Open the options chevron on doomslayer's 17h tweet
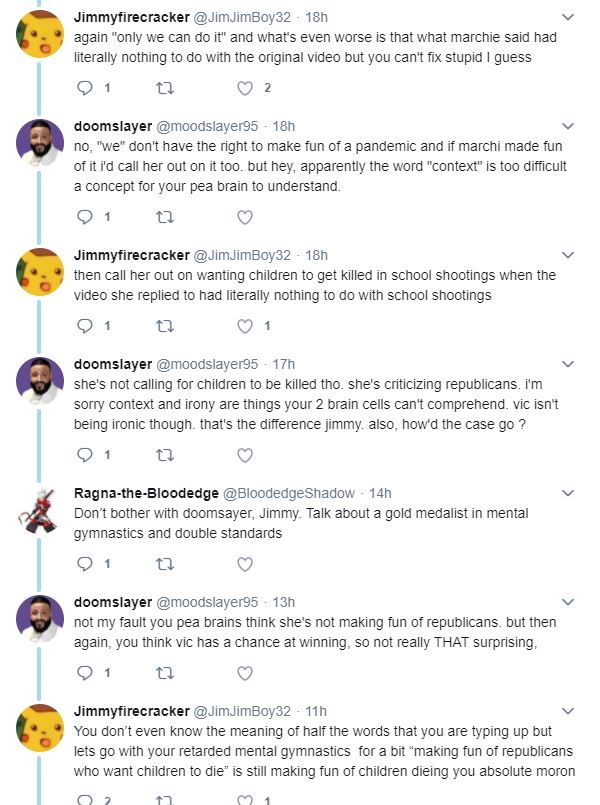The width and height of the screenshot is (600, 805). tap(568, 364)
